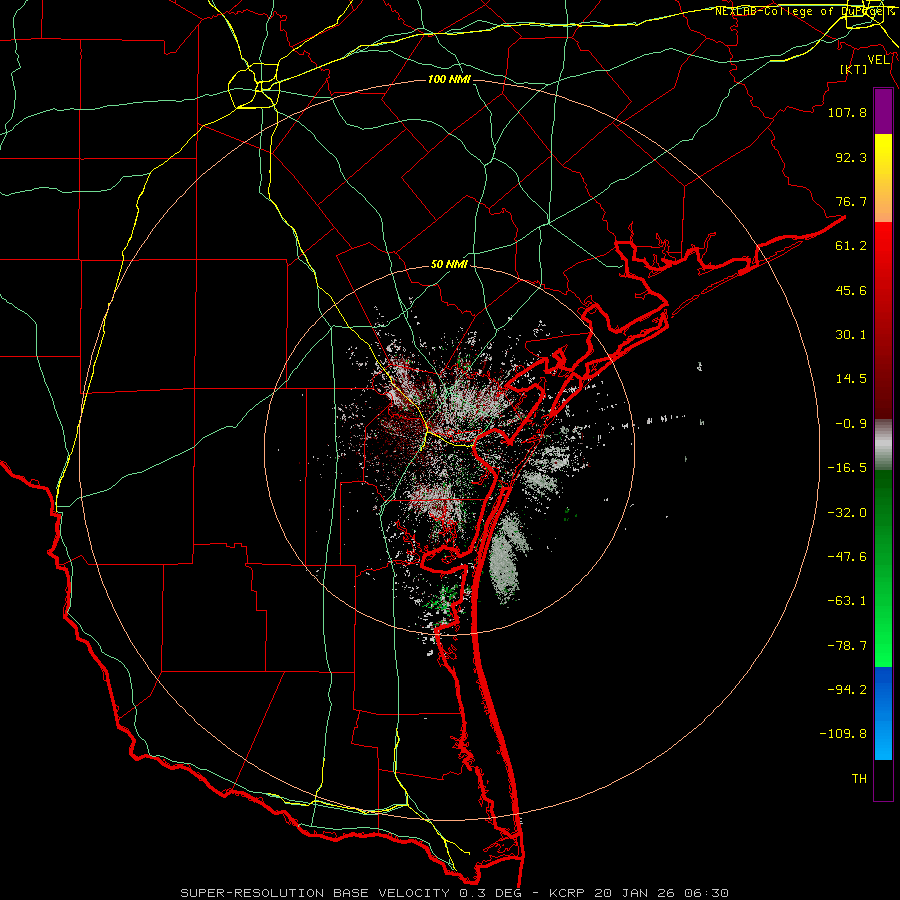Click the 61.2 velocity scale value
The height and width of the screenshot is (900, 900).
tap(851, 246)
